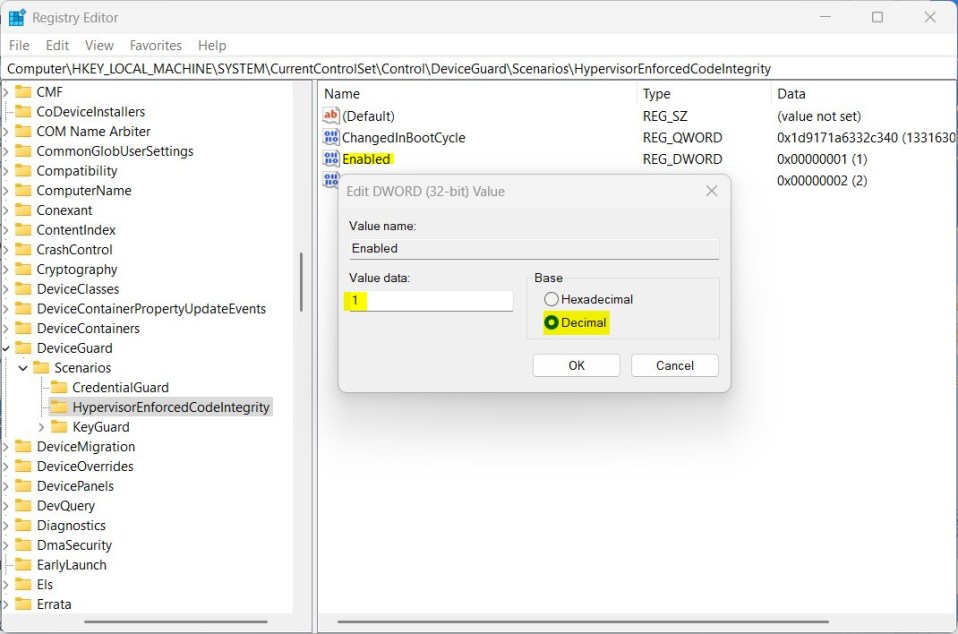958x634 pixels.
Task: Click the "0x00000001 (1)" data cell
Action: pos(822,159)
